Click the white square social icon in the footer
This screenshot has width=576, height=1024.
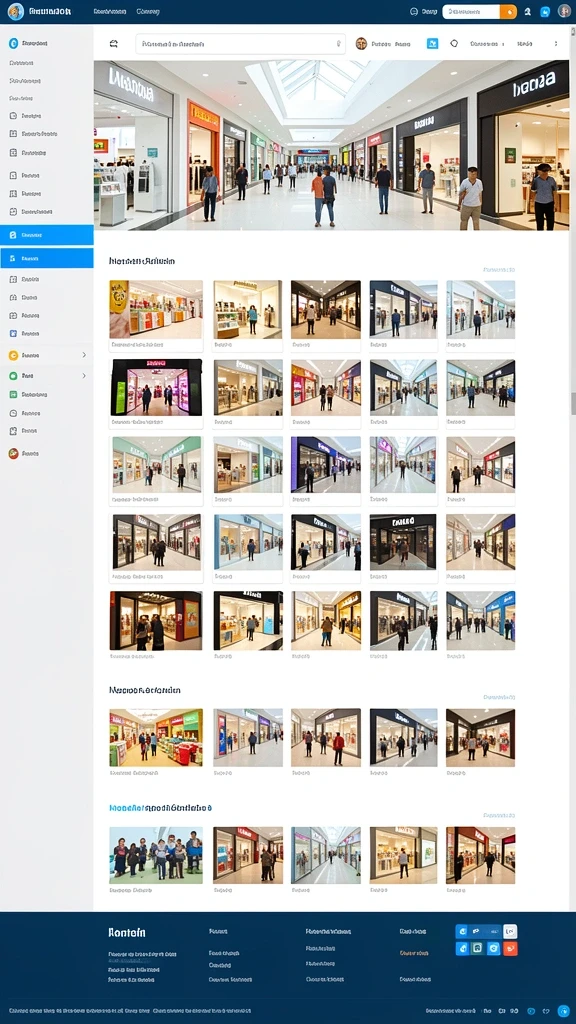(511, 931)
